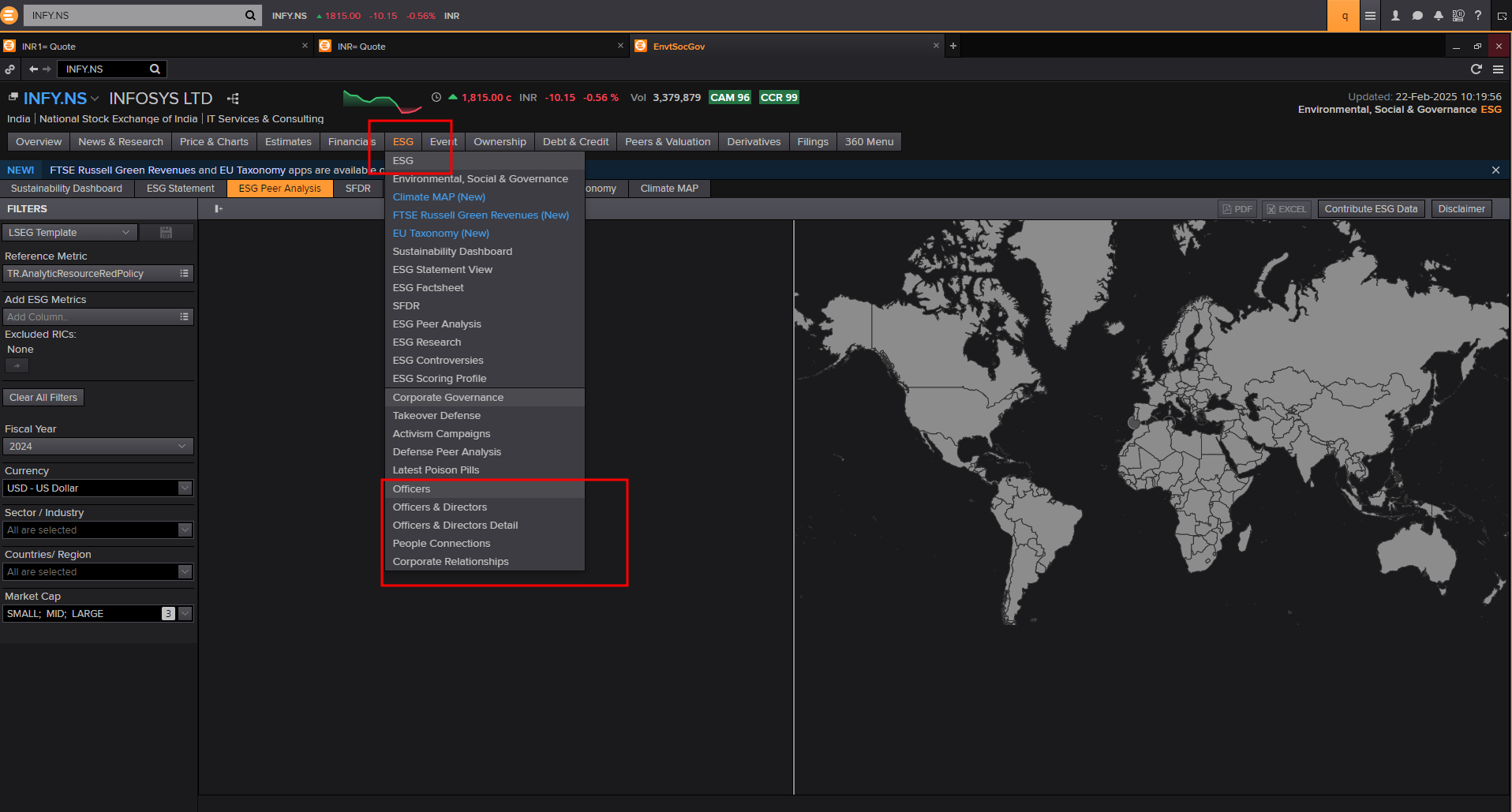Refresh the app with reload icon
The width and height of the screenshot is (1512, 812).
(x=1476, y=69)
